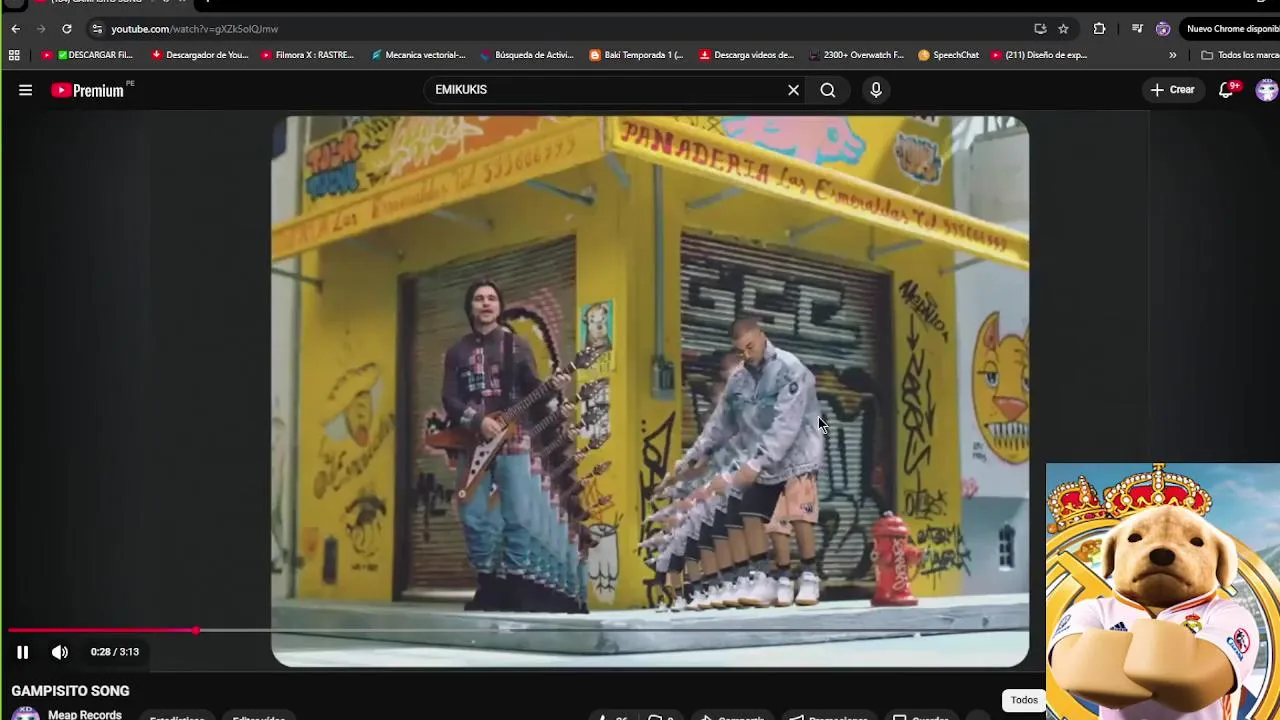Screen dimensions: 1280x720
Task: Open the Descarga videos de... bookmark
Action: 746,55
